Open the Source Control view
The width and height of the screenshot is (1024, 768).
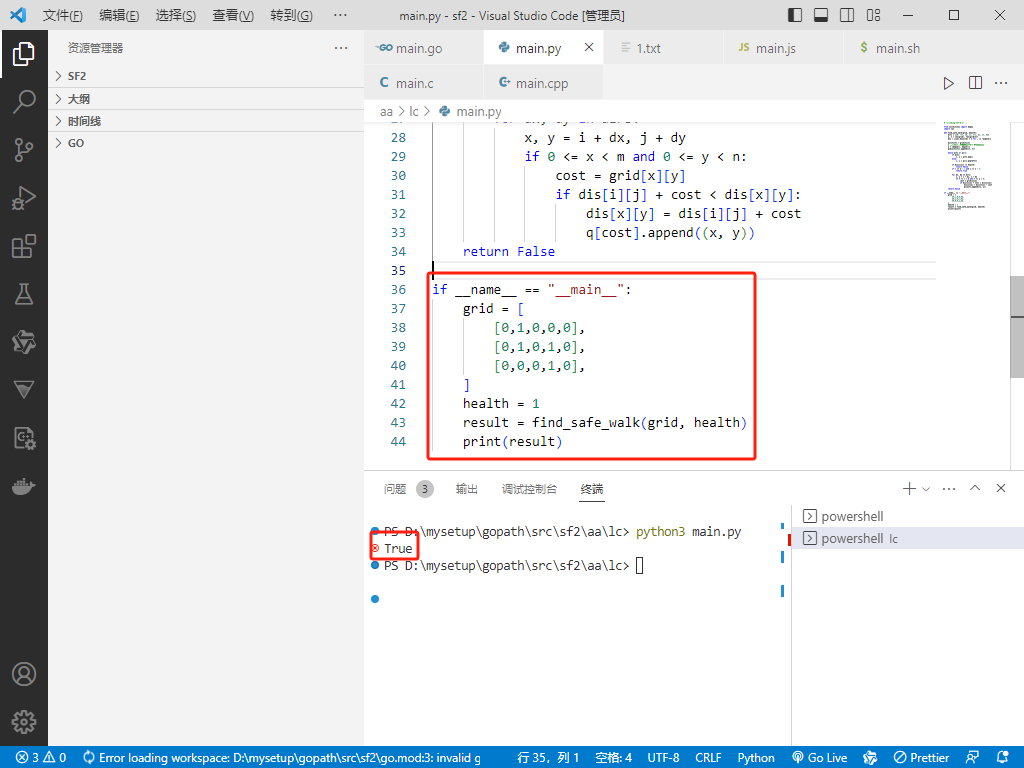[24, 150]
